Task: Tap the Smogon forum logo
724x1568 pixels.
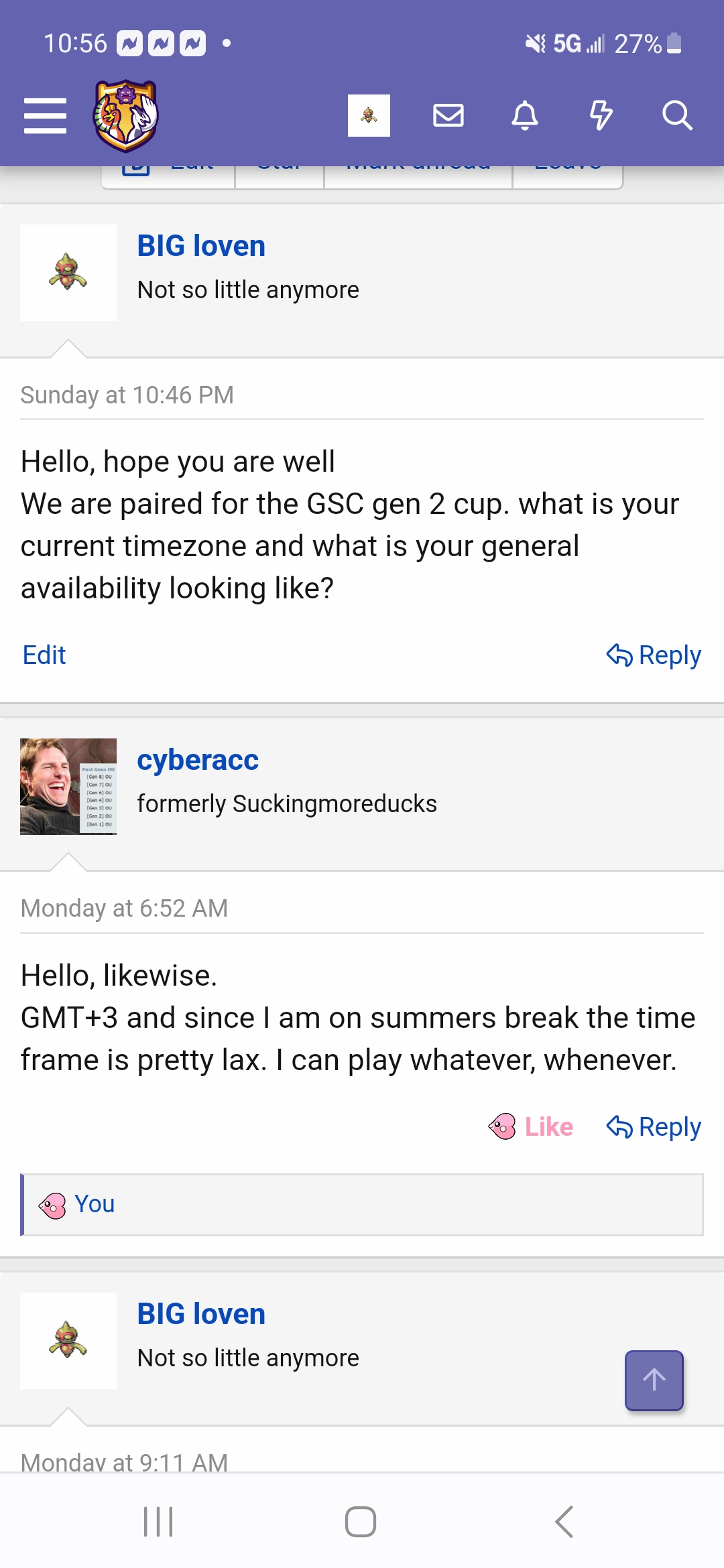Action: pos(125,116)
